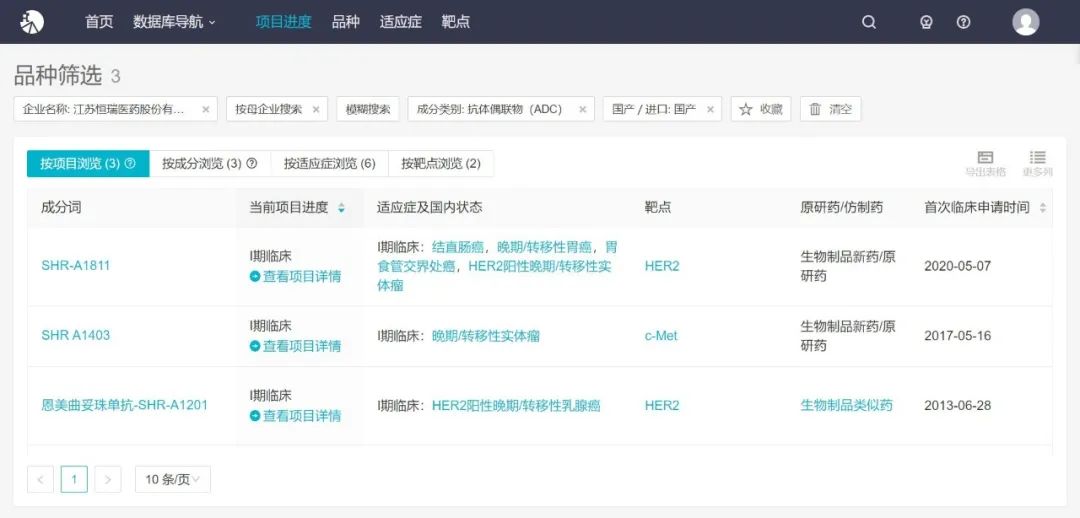Click help icon beside 按成分浏览

pyautogui.click(x=251, y=164)
